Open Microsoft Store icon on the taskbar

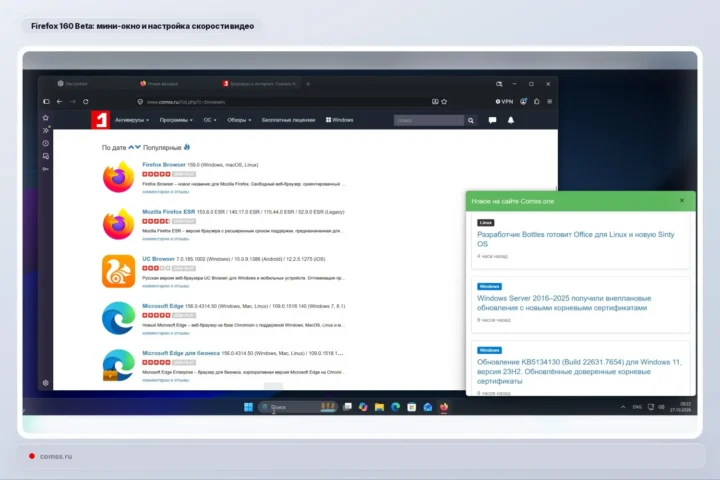(411, 407)
